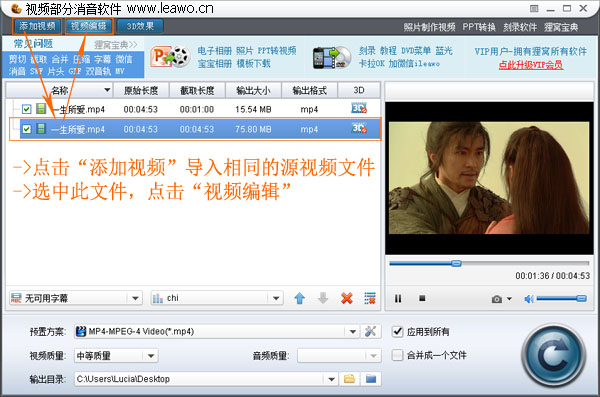Open the 预置方案 MP4-MPEG-4 Video dropdown

(217, 331)
